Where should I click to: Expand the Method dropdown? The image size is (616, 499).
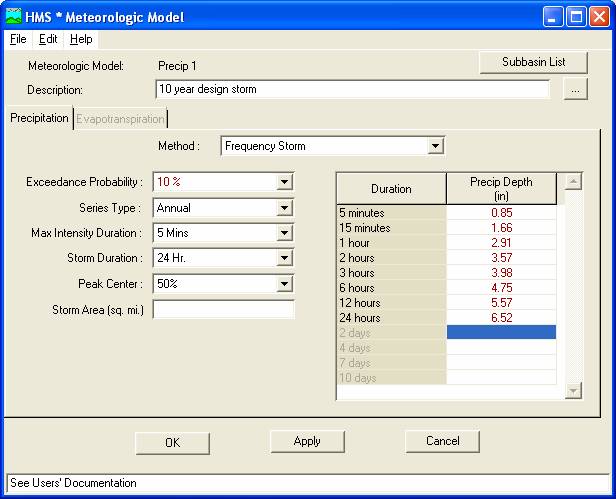tap(434, 147)
